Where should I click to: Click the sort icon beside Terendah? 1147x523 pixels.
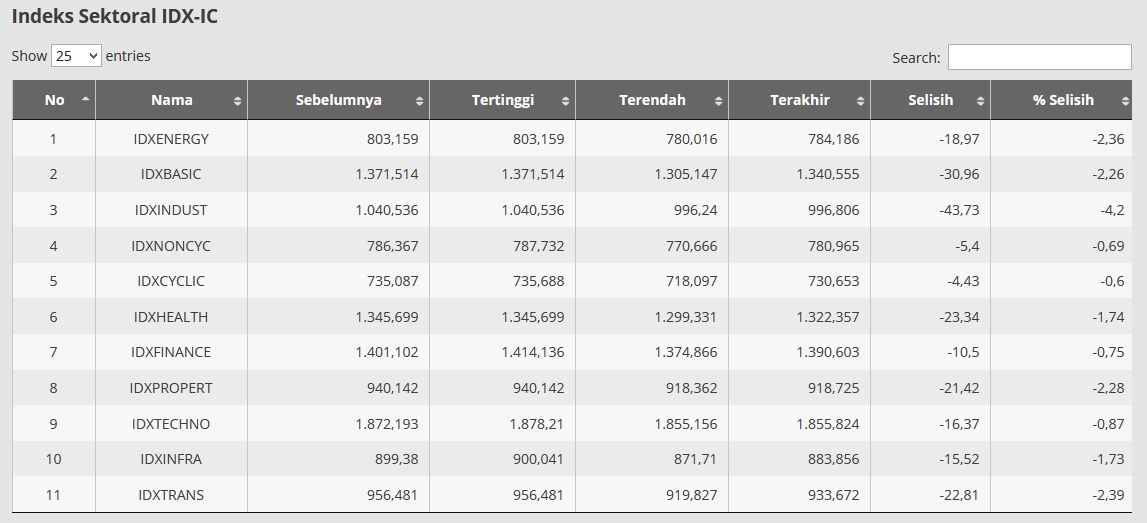point(718,101)
